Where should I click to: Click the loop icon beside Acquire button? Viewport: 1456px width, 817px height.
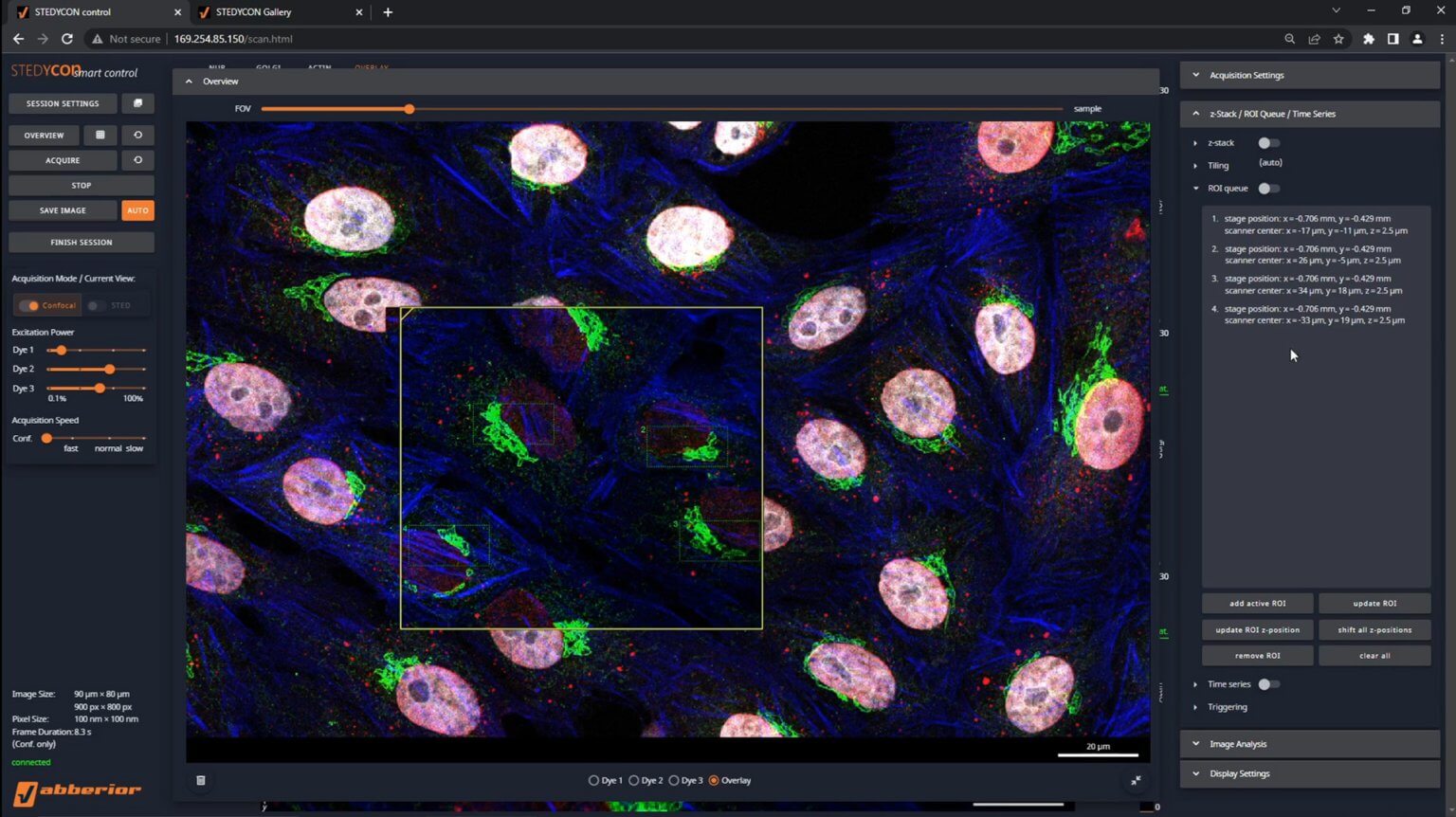[137, 160]
